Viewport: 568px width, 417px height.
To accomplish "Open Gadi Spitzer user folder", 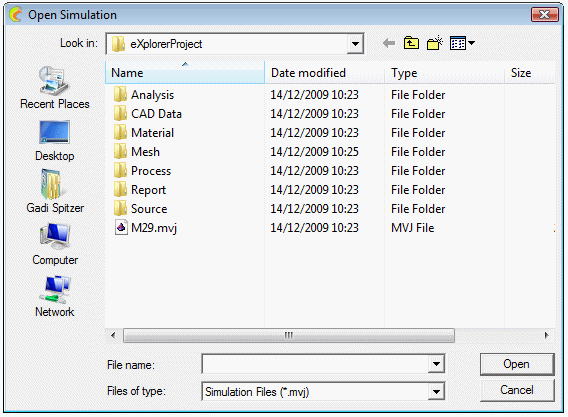I will point(55,192).
